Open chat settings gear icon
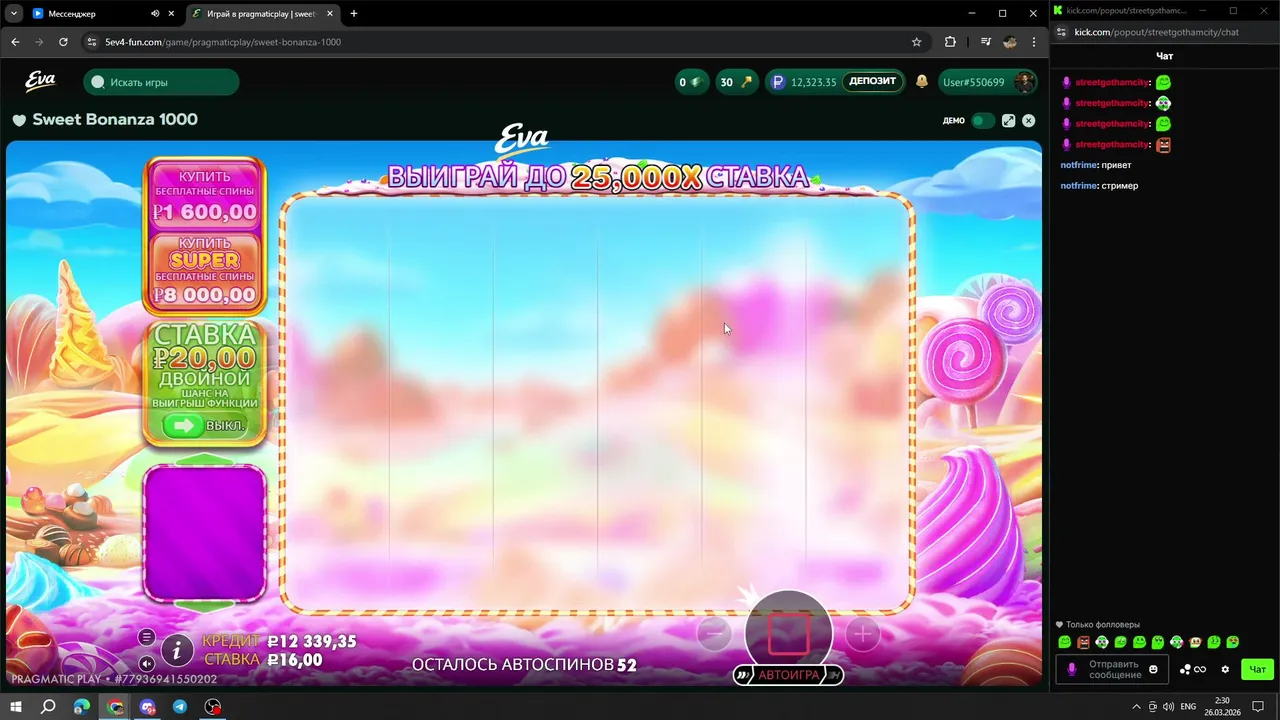 tap(1225, 669)
